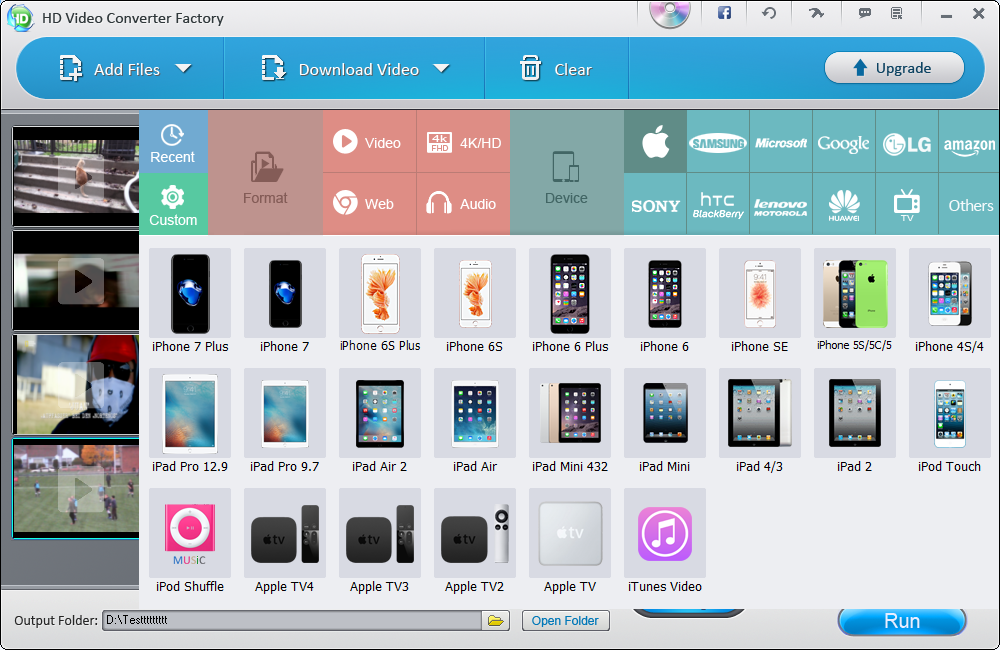Image resolution: width=1000 pixels, height=650 pixels.
Task: Show HTC BlackBerry devices
Action: pos(718,204)
